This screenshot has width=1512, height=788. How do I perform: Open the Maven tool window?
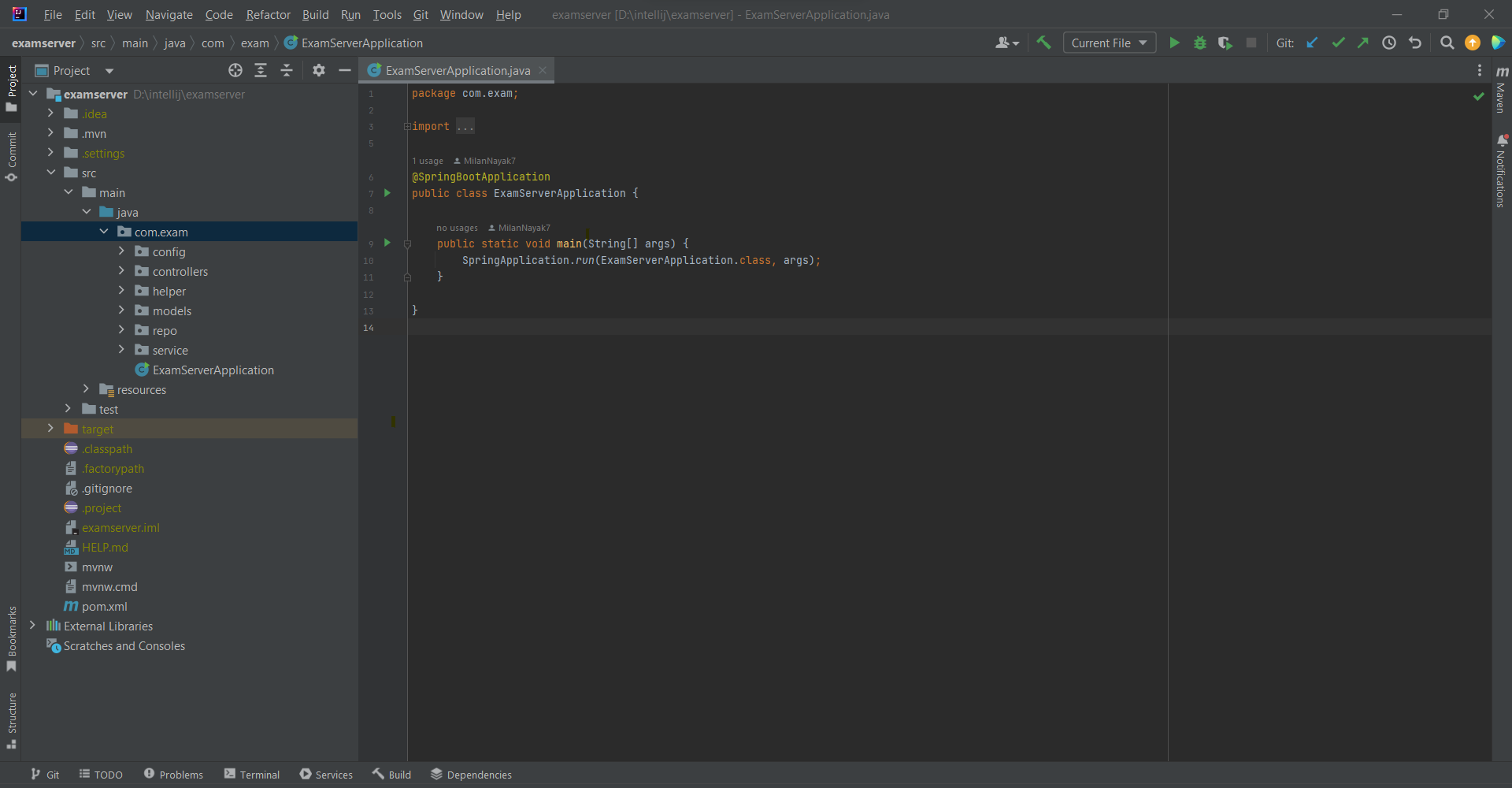[1502, 89]
